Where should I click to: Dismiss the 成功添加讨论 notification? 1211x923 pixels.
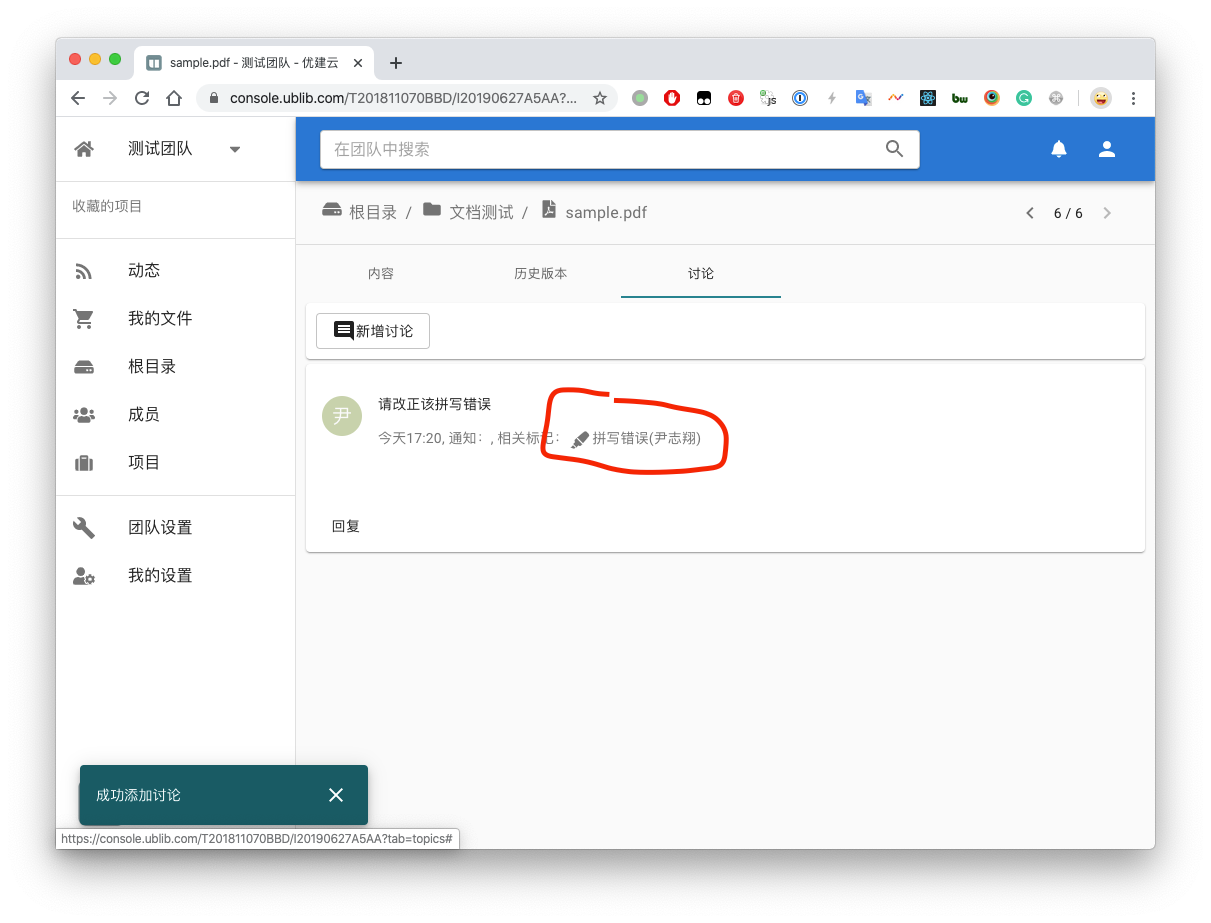[x=336, y=795]
